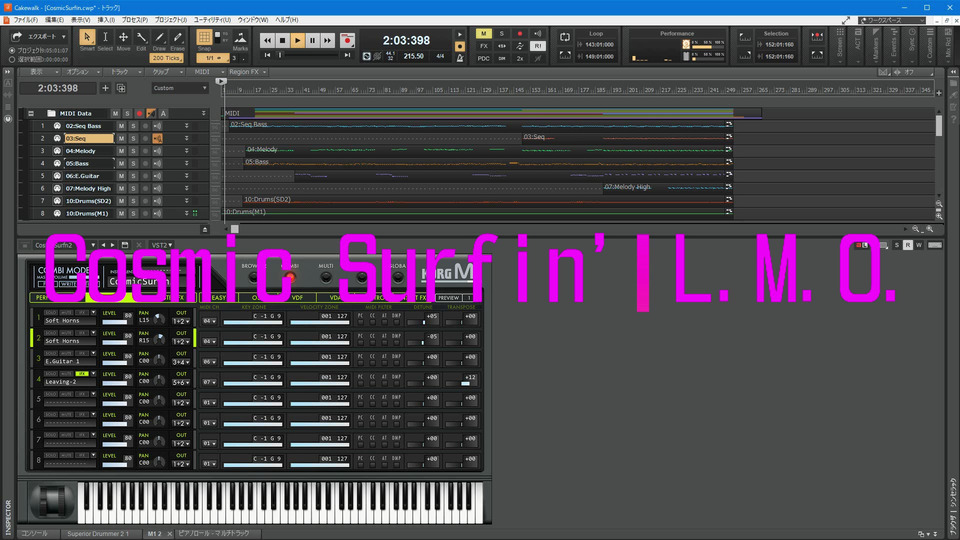The width and height of the screenshot is (960, 540).
Task: Add a new track with plus button
Action: tap(105, 88)
